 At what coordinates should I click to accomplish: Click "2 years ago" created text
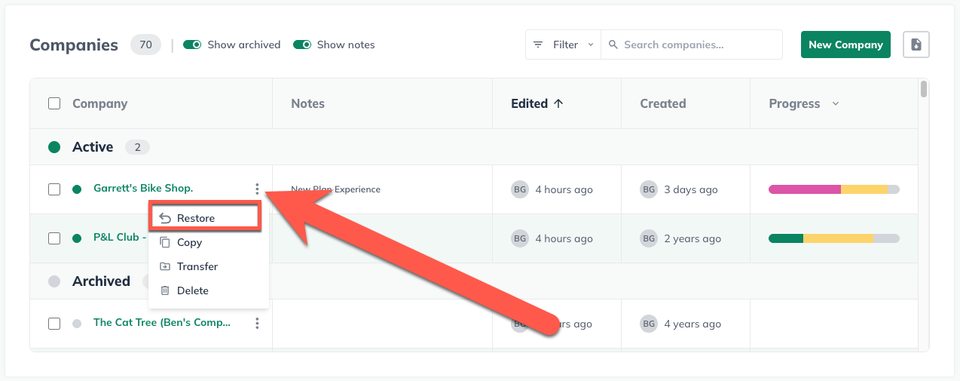tap(692, 239)
